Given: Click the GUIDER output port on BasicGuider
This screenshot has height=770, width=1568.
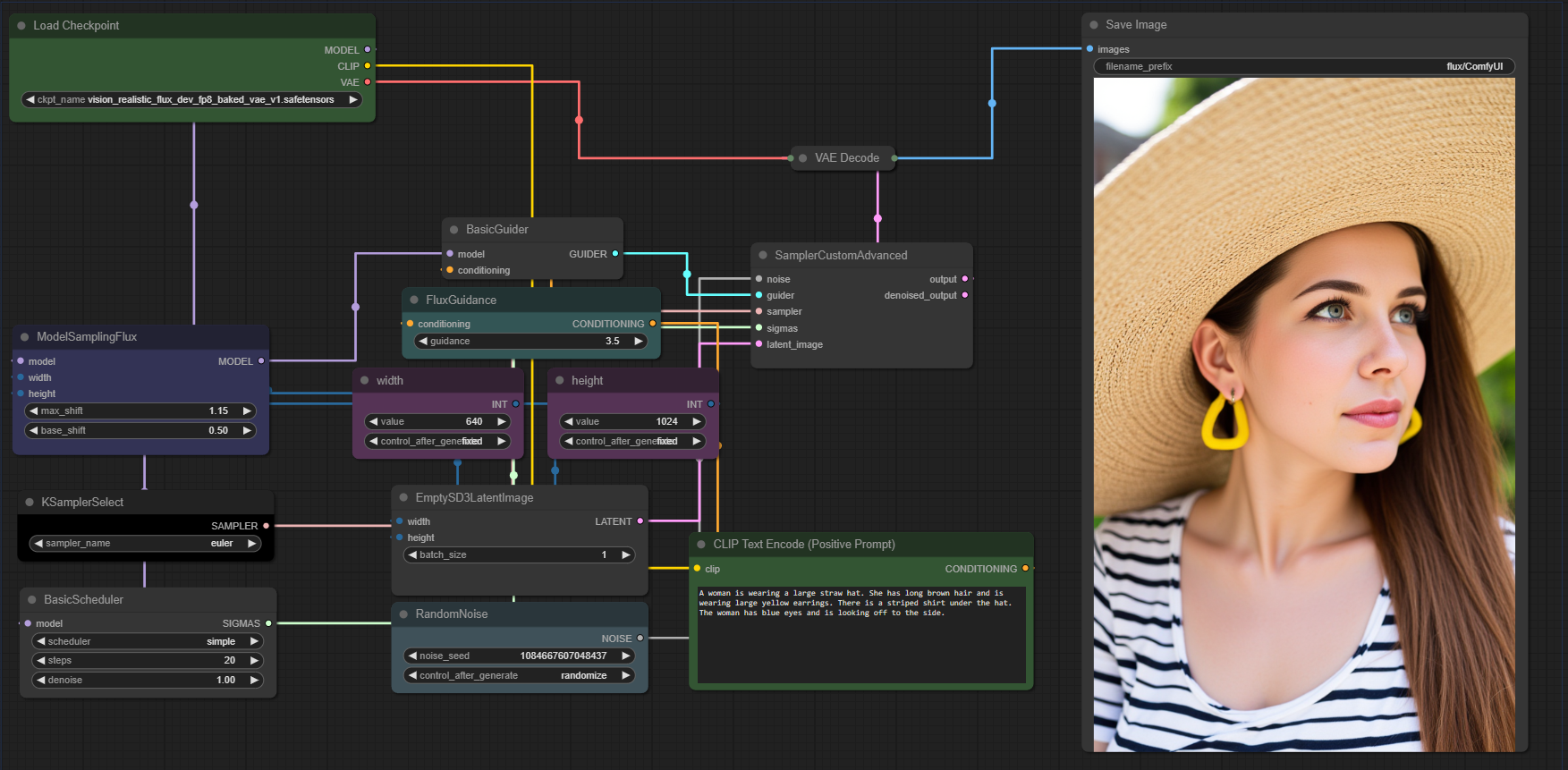Looking at the screenshot, I should coord(615,254).
